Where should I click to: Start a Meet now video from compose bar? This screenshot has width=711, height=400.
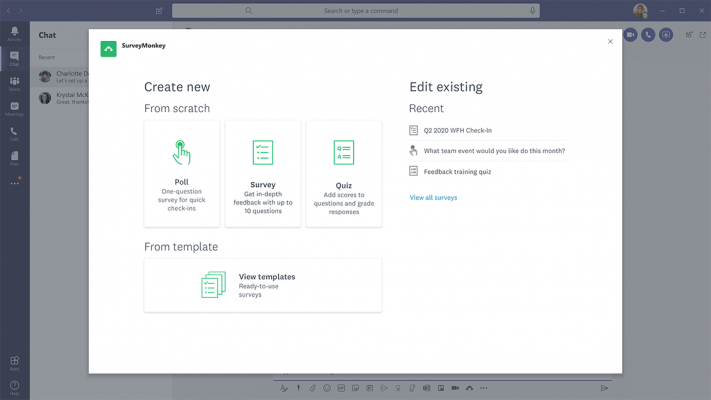point(455,388)
